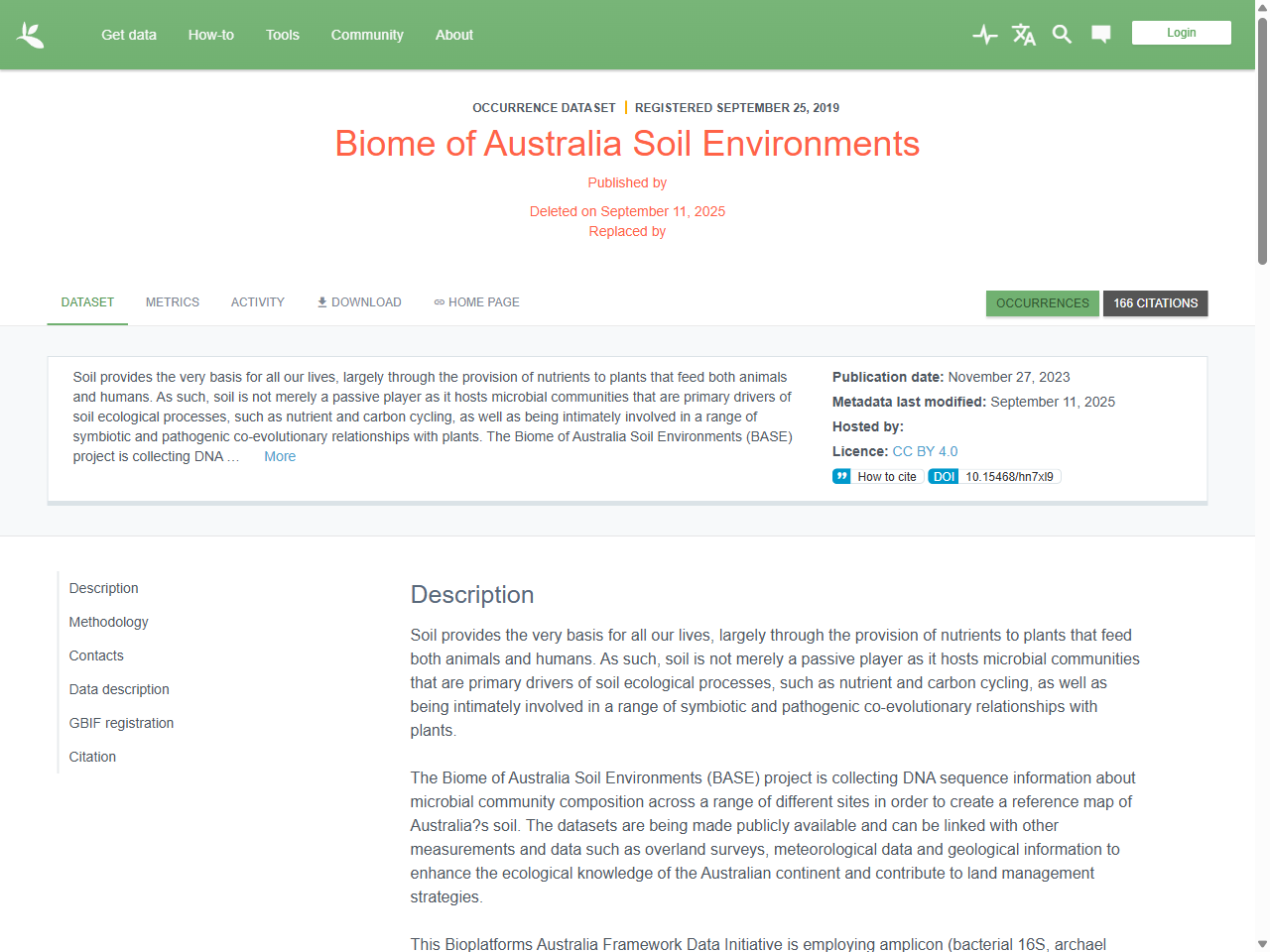The image size is (1270, 952).
Task: Jump to the Methodology section
Action: [108, 622]
